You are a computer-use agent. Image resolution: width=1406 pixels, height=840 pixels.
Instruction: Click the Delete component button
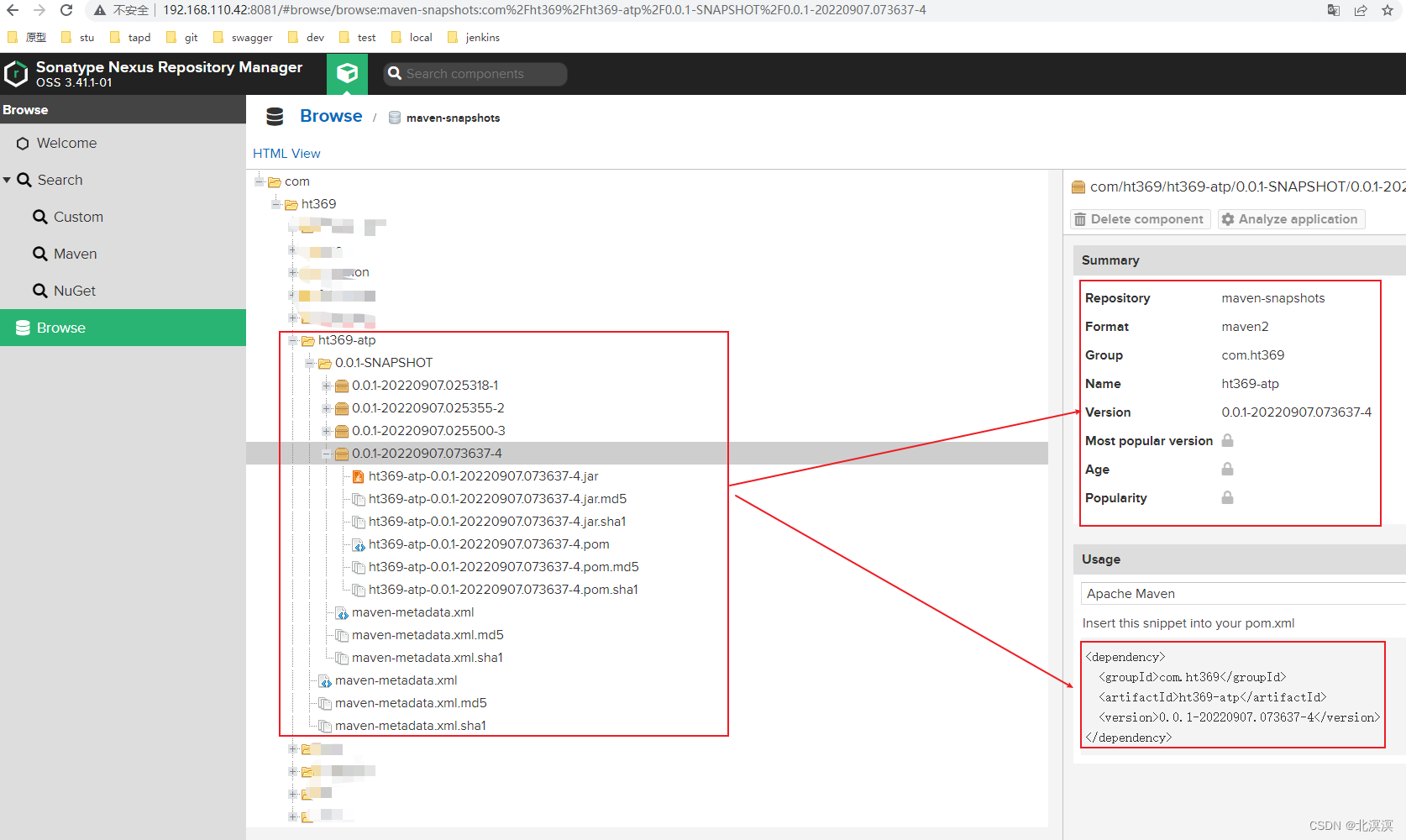(1141, 219)
